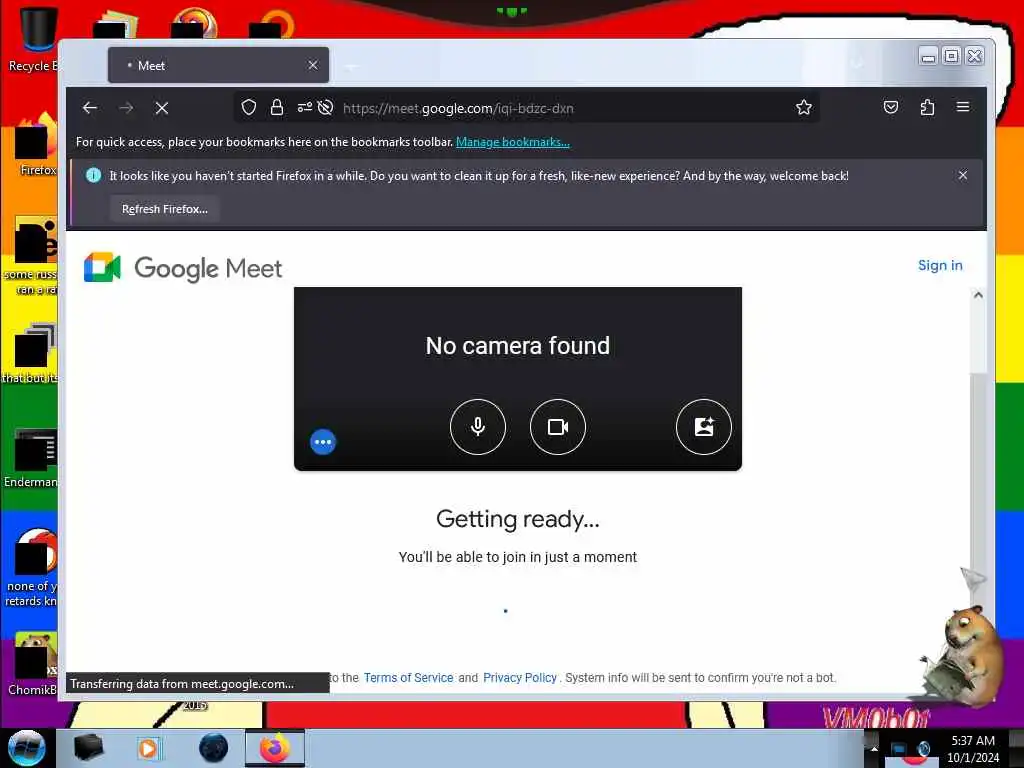Image resolution: width=1024 pixels, height=768 pixels.
Task: Click the Google Meet logo
Action: pyautogui.click(x=183, y=268)
